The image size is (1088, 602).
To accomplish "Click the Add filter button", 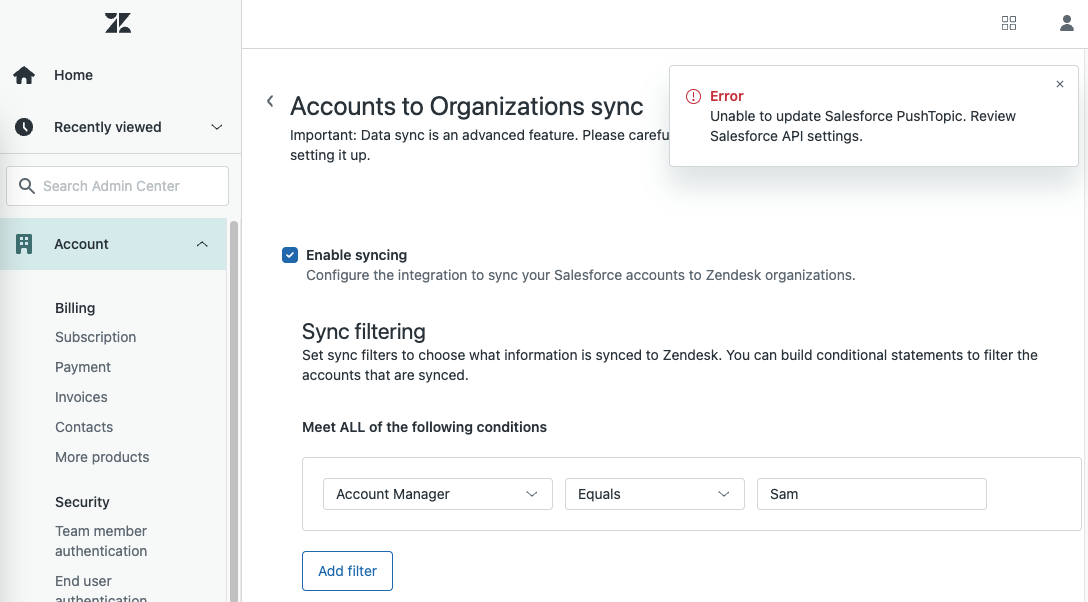I will (347, 571).
